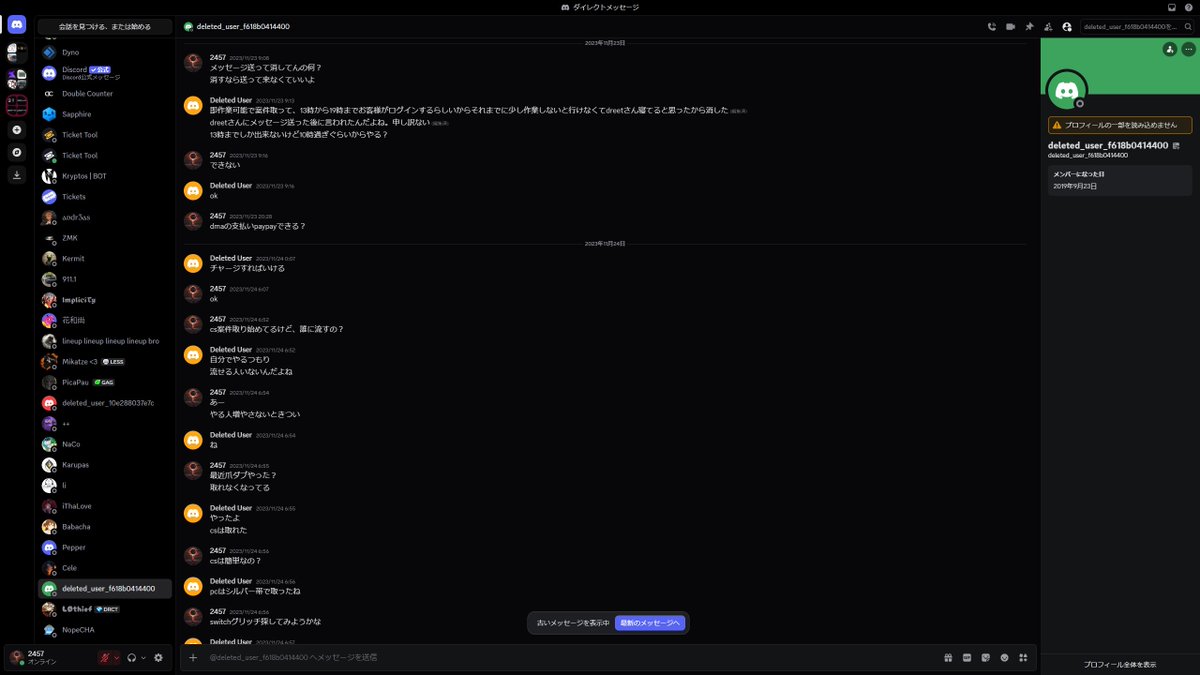Open the NaCo conversation
Image resolution: width=1200 pixels, height=675 pixels.
point(105,444)
